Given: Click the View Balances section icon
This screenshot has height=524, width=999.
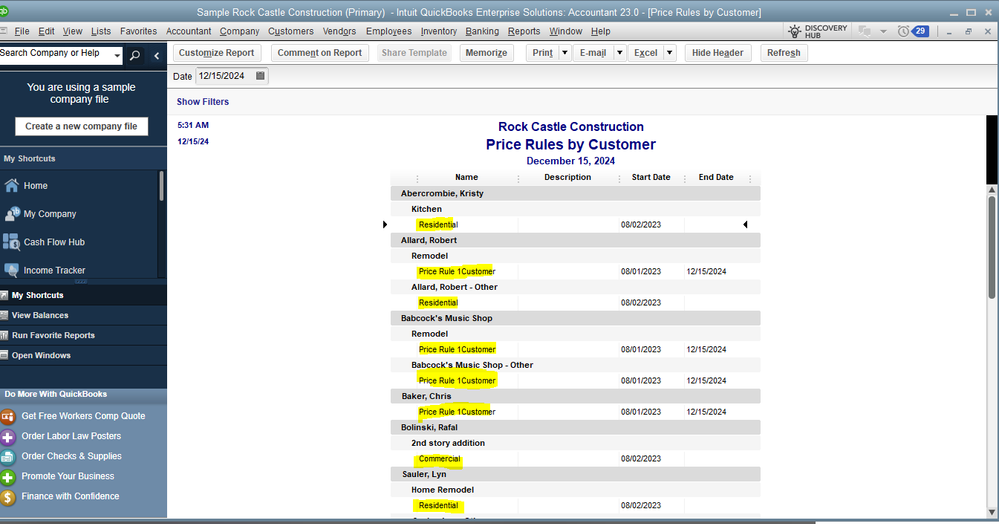Looking at the screenshot, I should pyautogui.click(x=4, y=315).
